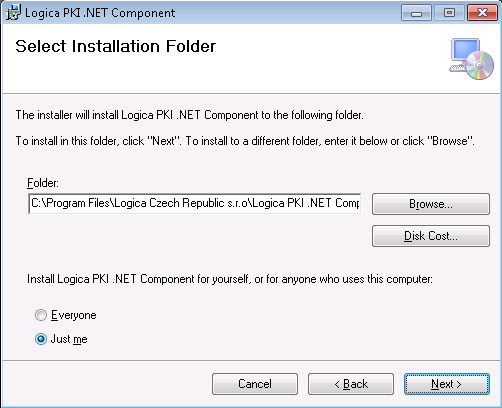The width and height of the screenshot is (502, 408).
Task: Click the install for yourself or anyone text
Action: click(230, 279)
